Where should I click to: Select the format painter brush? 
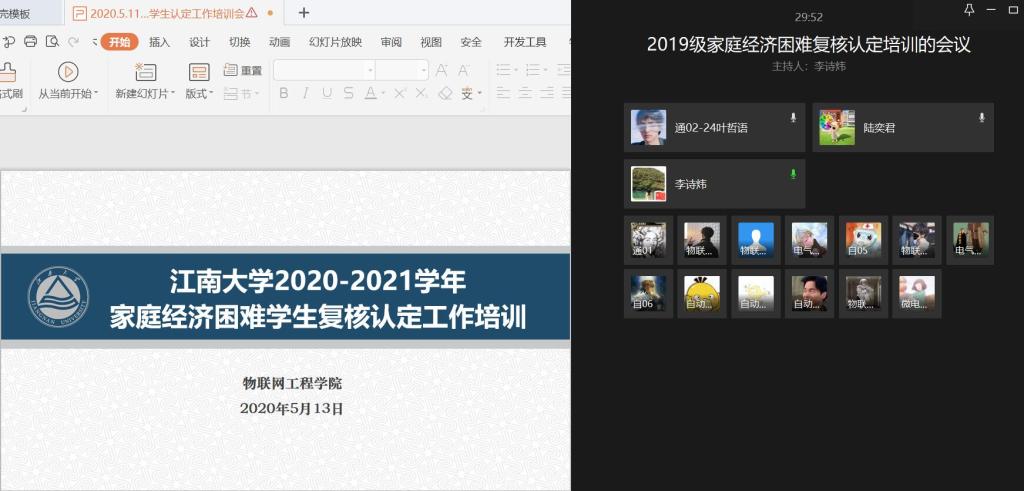pos(8,72)
